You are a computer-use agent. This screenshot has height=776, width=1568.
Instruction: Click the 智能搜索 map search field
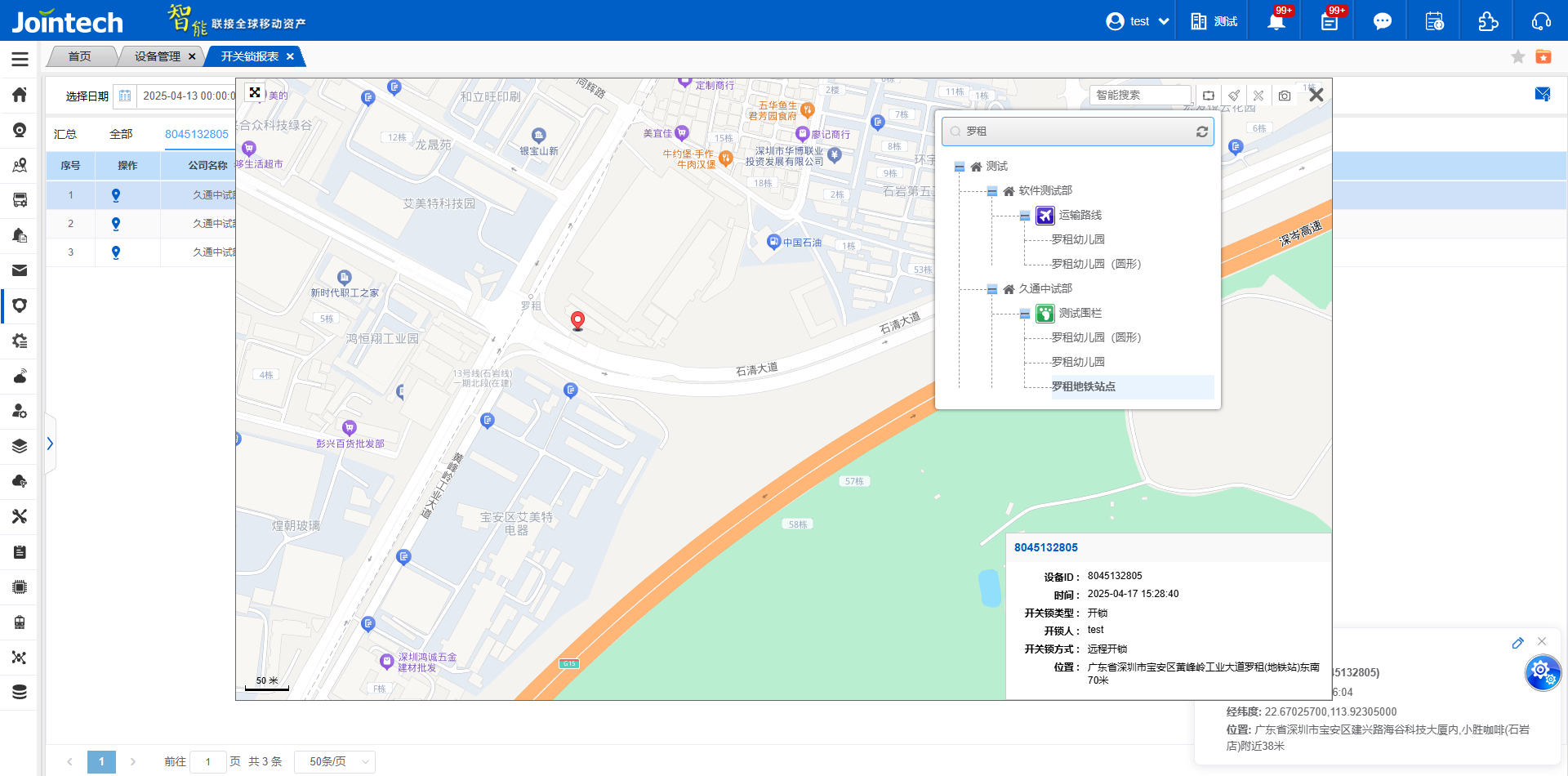[x=1139, y=96]
